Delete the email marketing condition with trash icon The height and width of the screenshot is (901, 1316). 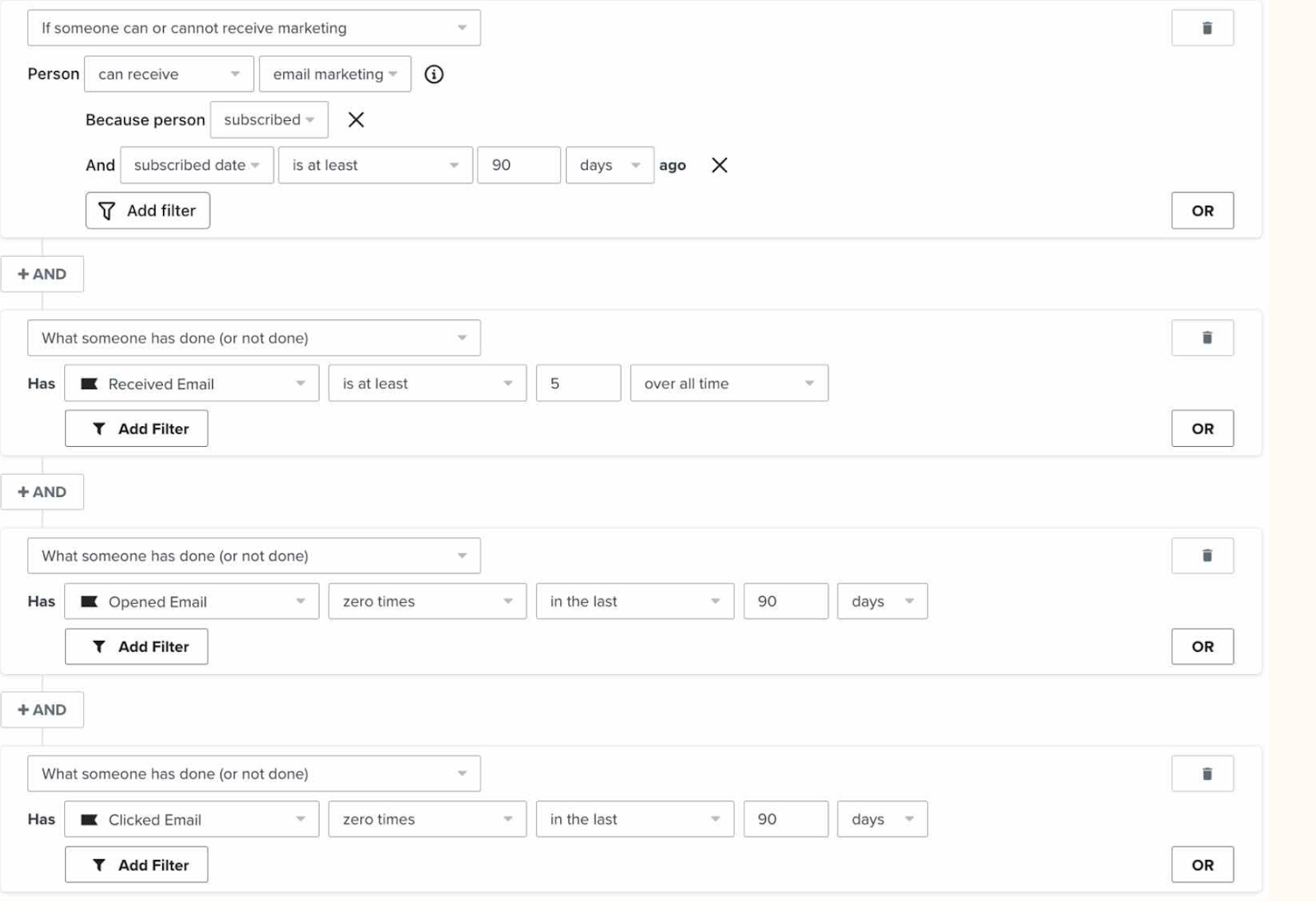[x=1202, y=28]
